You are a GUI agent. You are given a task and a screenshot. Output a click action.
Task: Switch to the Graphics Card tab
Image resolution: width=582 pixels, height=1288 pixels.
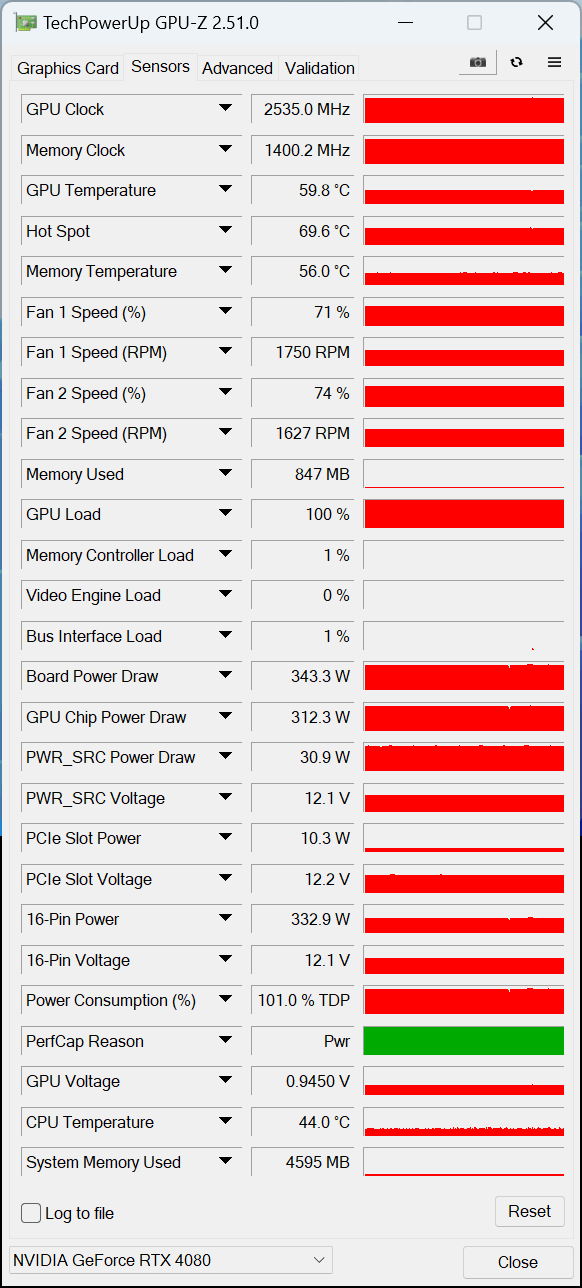[x=68, y=68]
